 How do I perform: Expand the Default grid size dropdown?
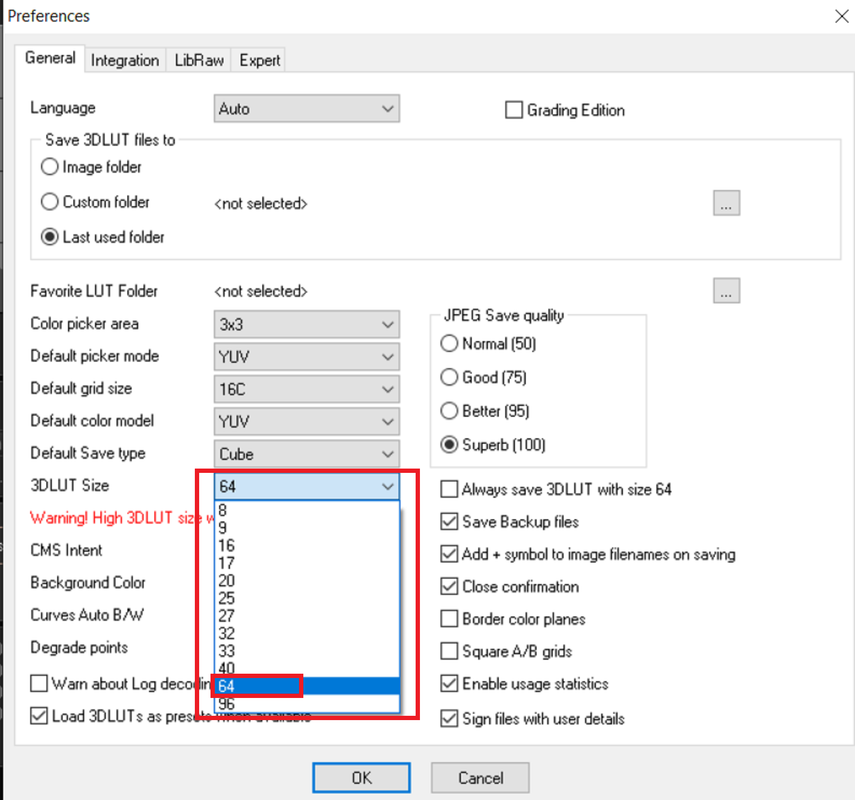pyautogui.click(x=306, y=389)
